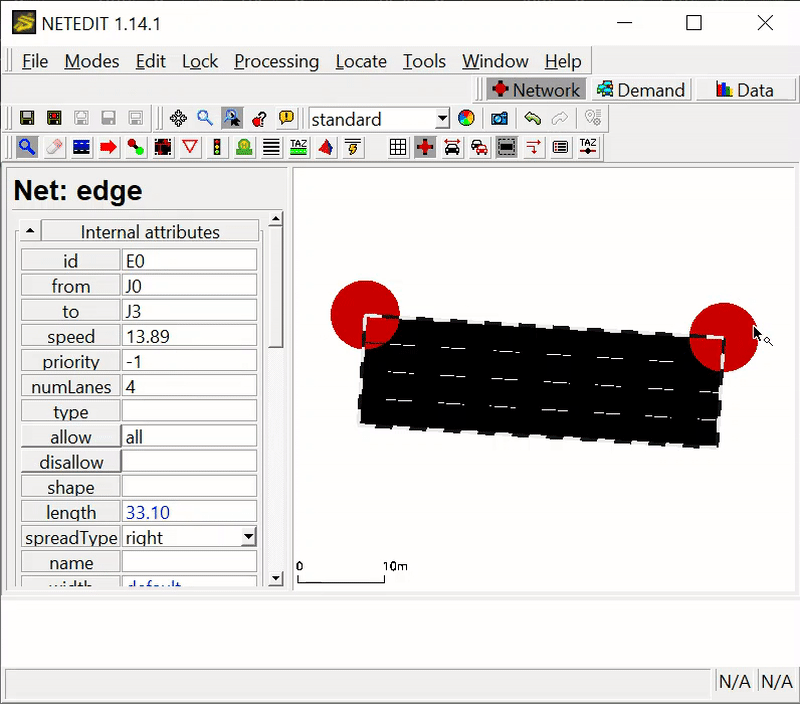Open the Tools menu

point(424,61)
